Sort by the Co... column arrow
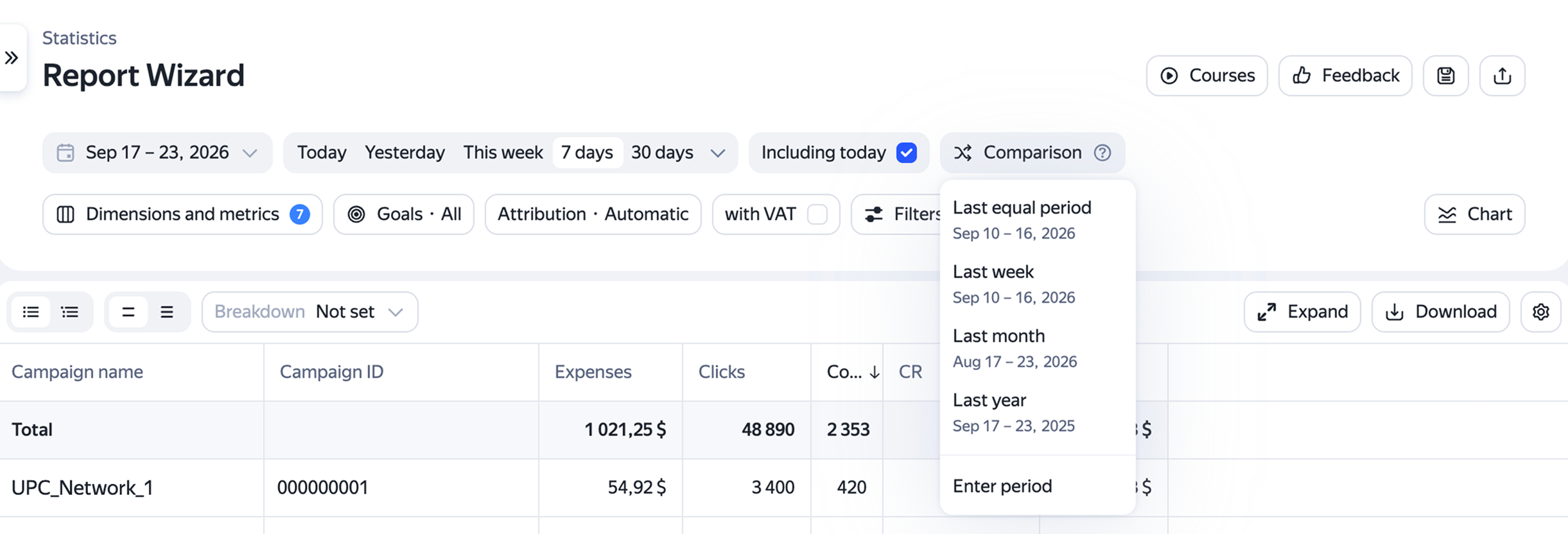1568x534 pixels. click(875, 372)
